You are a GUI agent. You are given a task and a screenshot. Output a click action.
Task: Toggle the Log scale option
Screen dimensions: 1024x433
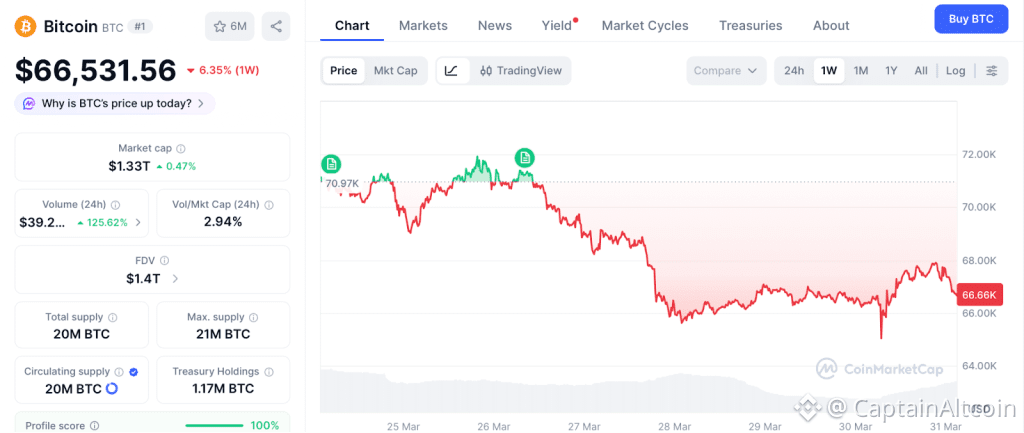tap(955, 71)
